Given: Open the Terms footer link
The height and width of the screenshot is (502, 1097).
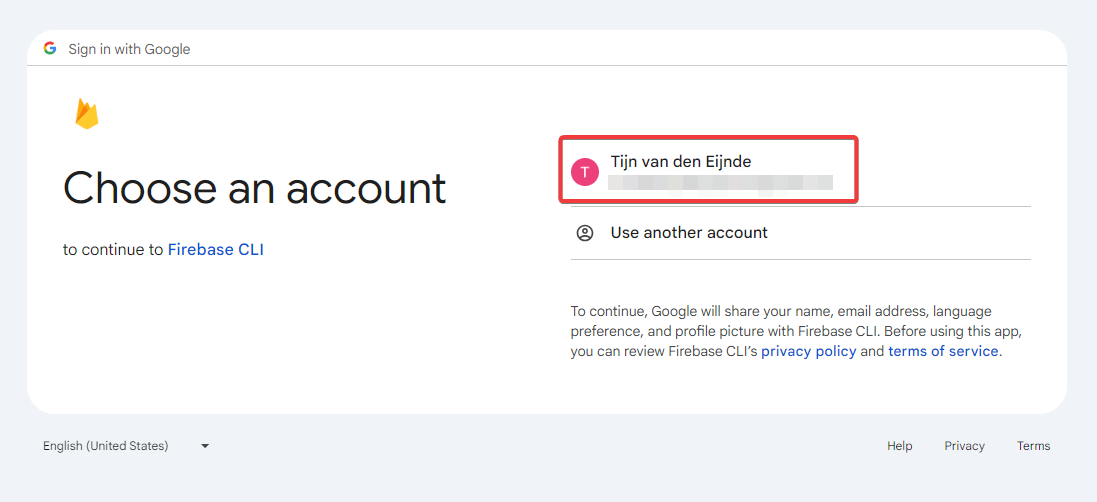Looking at the screenshot, I should (x=1033, y=446).
